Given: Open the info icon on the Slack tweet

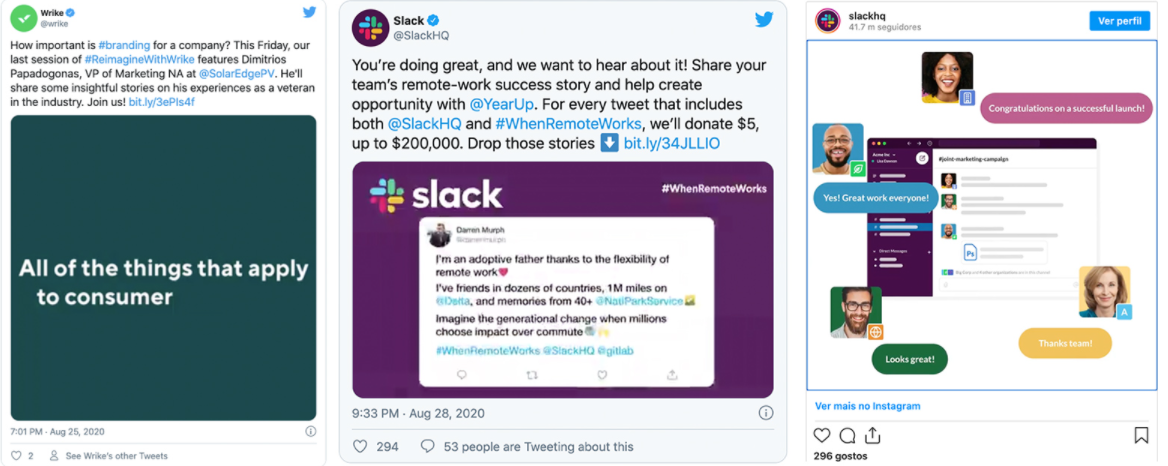Looking at the screenshot, I should [x=765, y=413].
